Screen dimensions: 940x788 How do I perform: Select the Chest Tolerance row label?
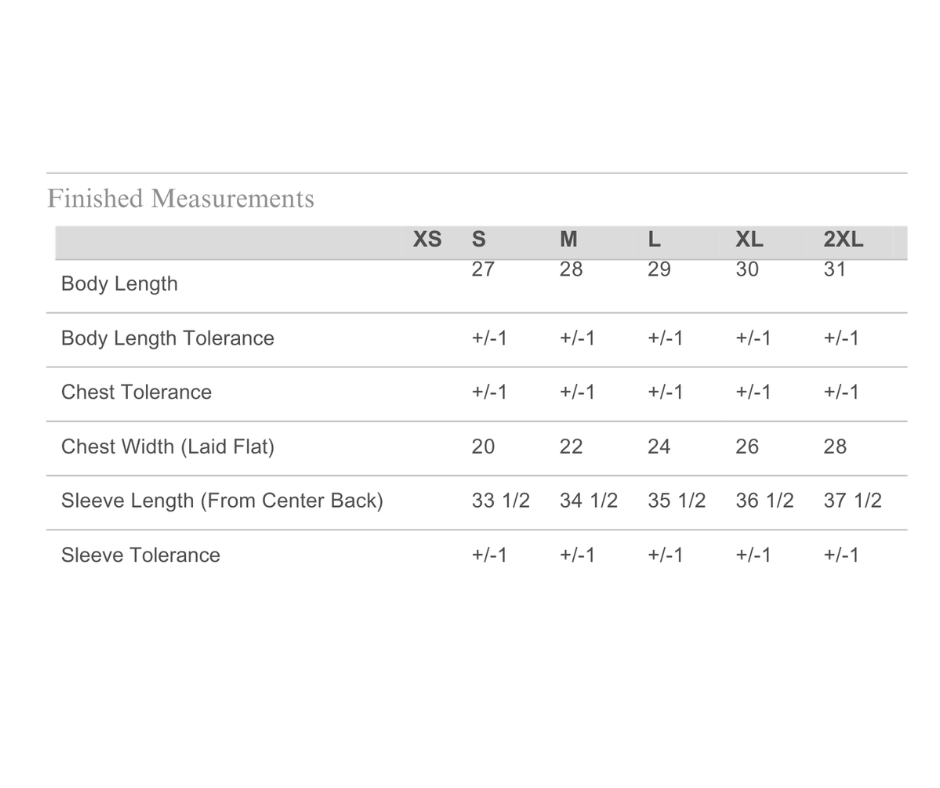136,392
